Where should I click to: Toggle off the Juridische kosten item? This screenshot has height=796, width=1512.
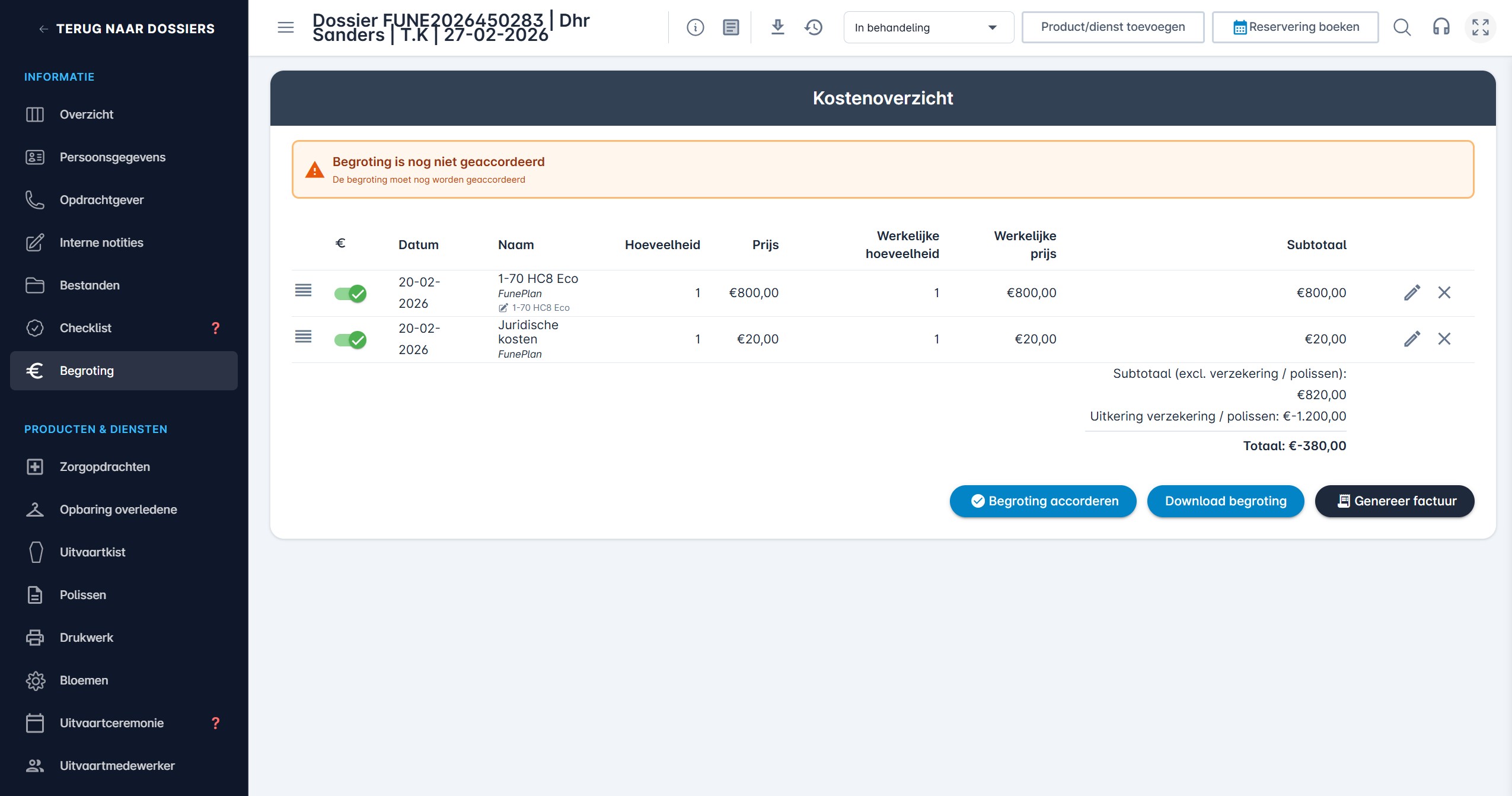pyautogui.click(x=350, y=340)
